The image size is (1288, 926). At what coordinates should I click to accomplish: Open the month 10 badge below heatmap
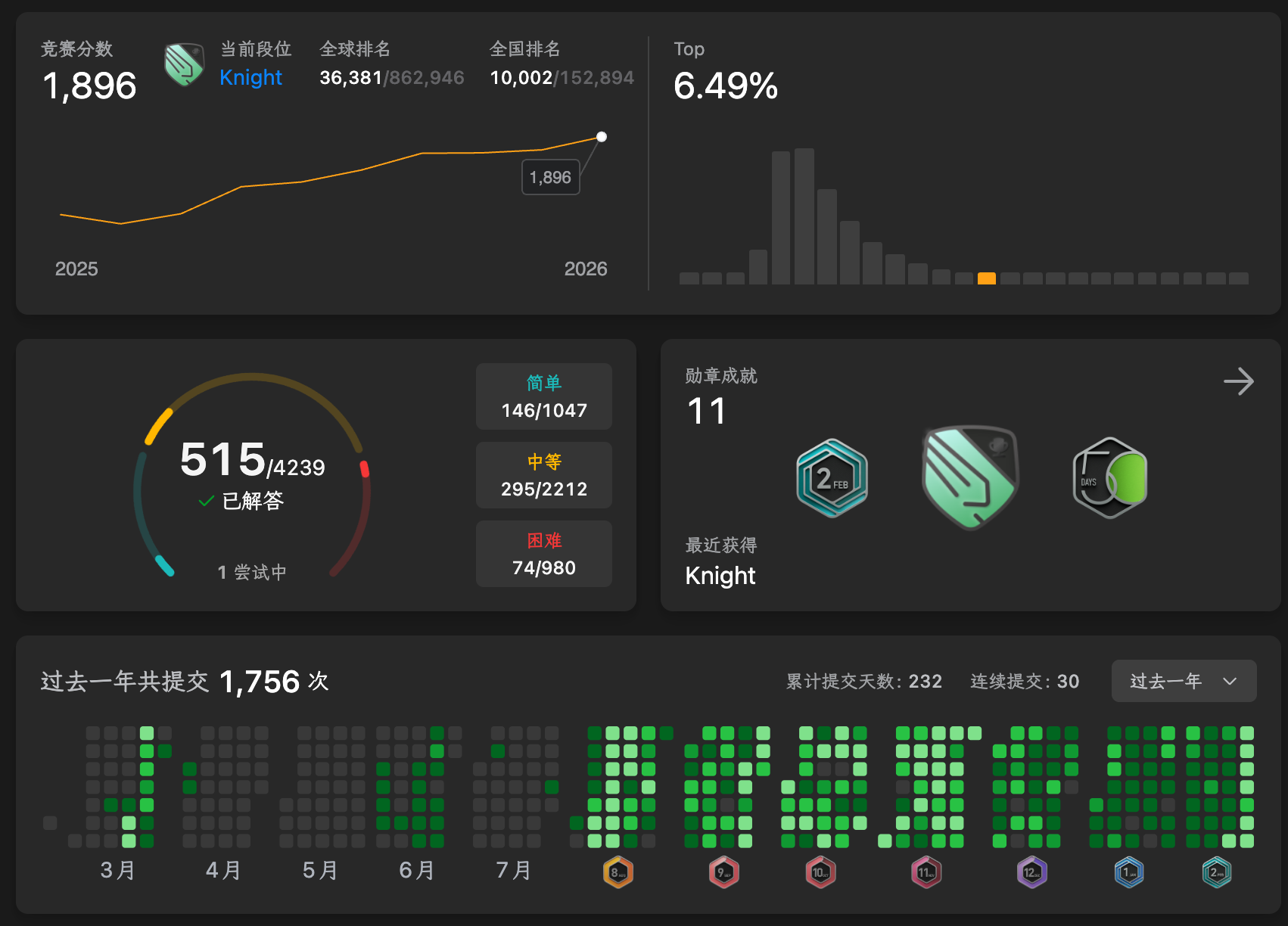pos(820,872)
